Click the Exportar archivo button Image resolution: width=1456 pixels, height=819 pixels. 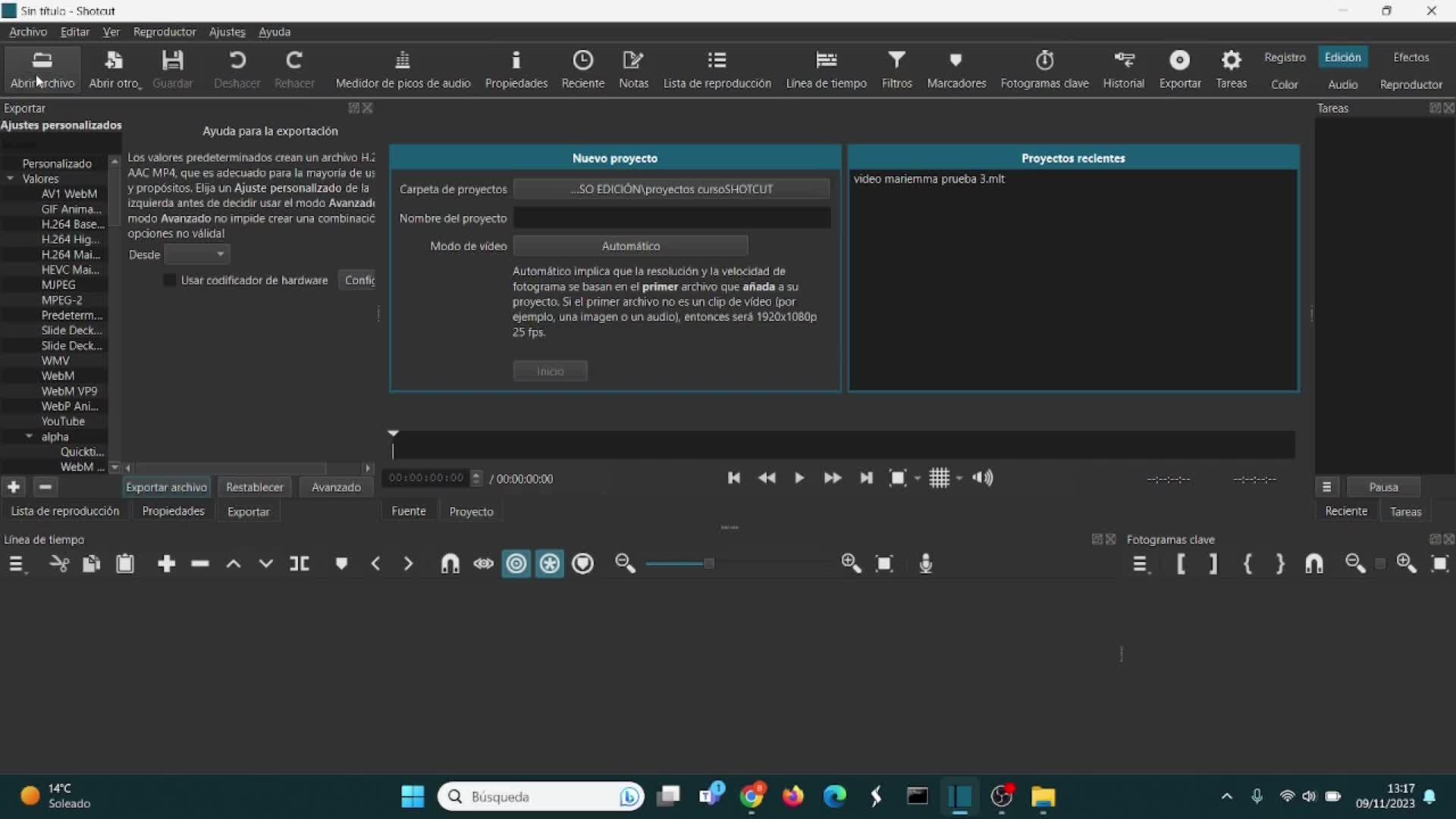coord(166,487)
